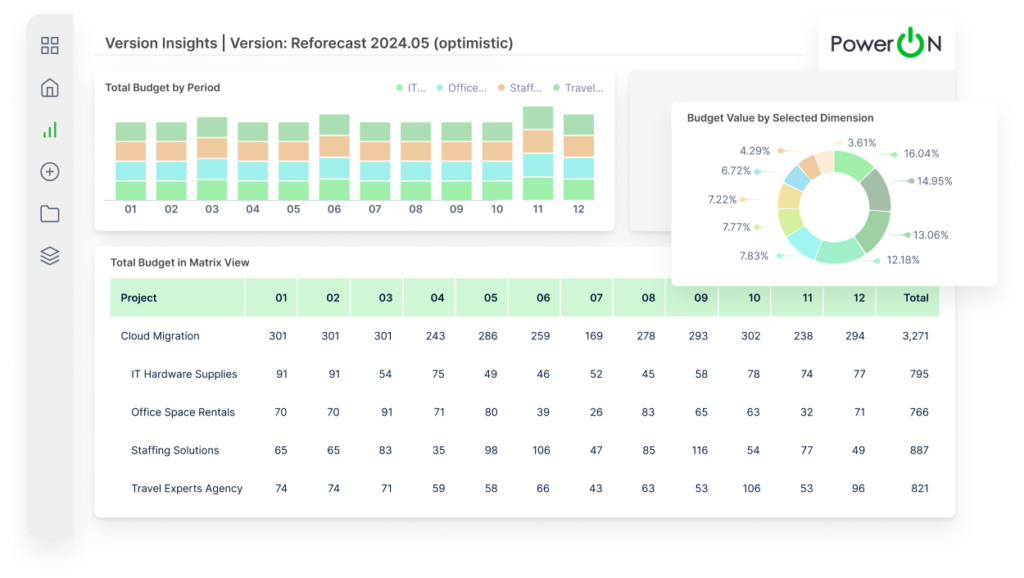Image resolution: width=1024 pixels, height=578 pixels.
Task: Open the folder icon in the sidebar
Action: (49, 213)
